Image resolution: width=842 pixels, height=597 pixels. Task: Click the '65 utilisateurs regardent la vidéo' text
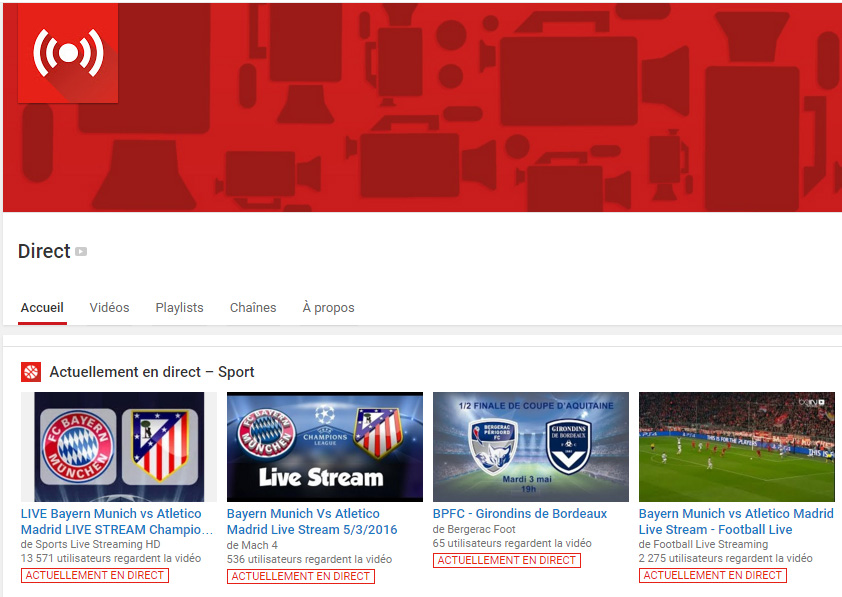coord(512,543)
